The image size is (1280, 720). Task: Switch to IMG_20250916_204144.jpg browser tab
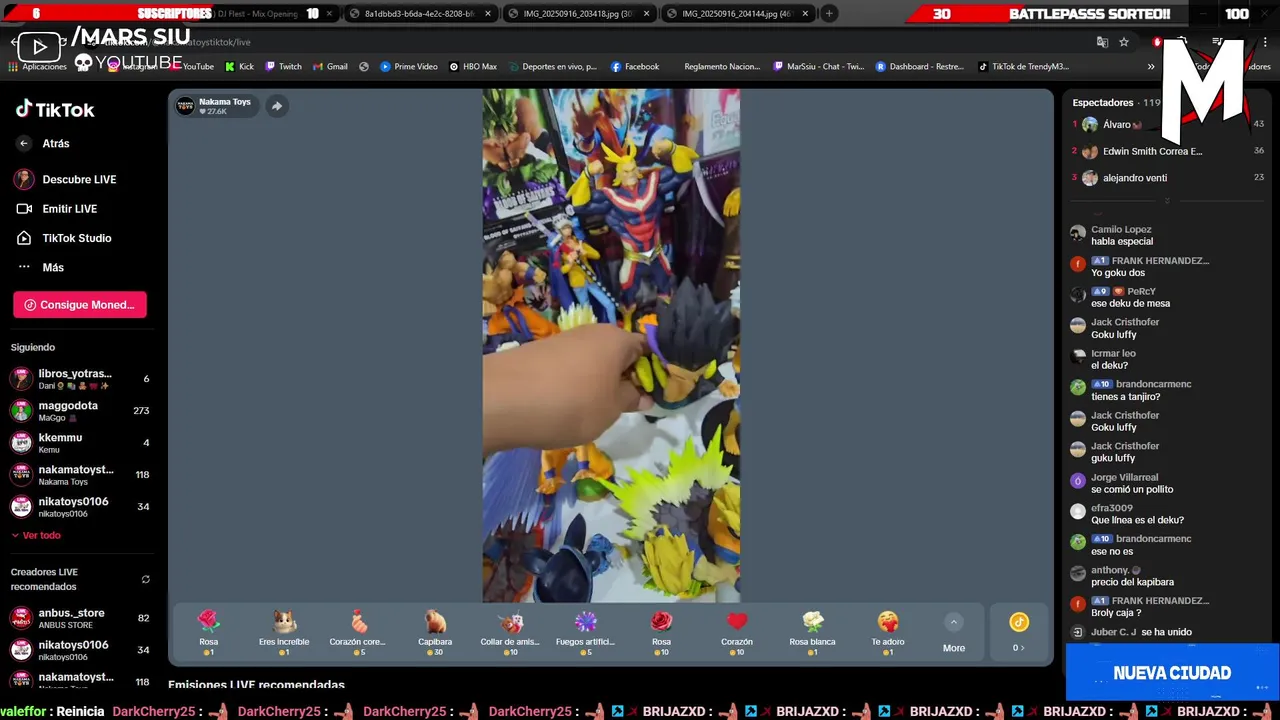click(736, 14)
